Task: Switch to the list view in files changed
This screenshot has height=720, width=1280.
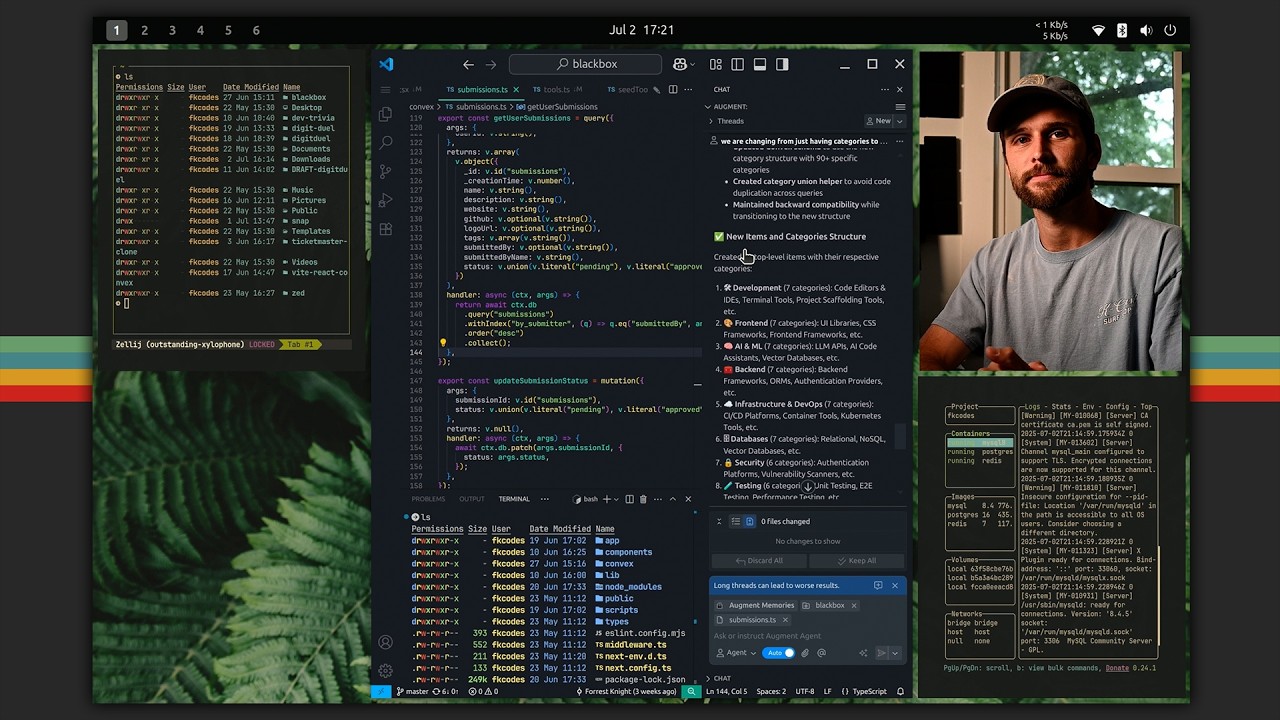Action: point(735,521)
